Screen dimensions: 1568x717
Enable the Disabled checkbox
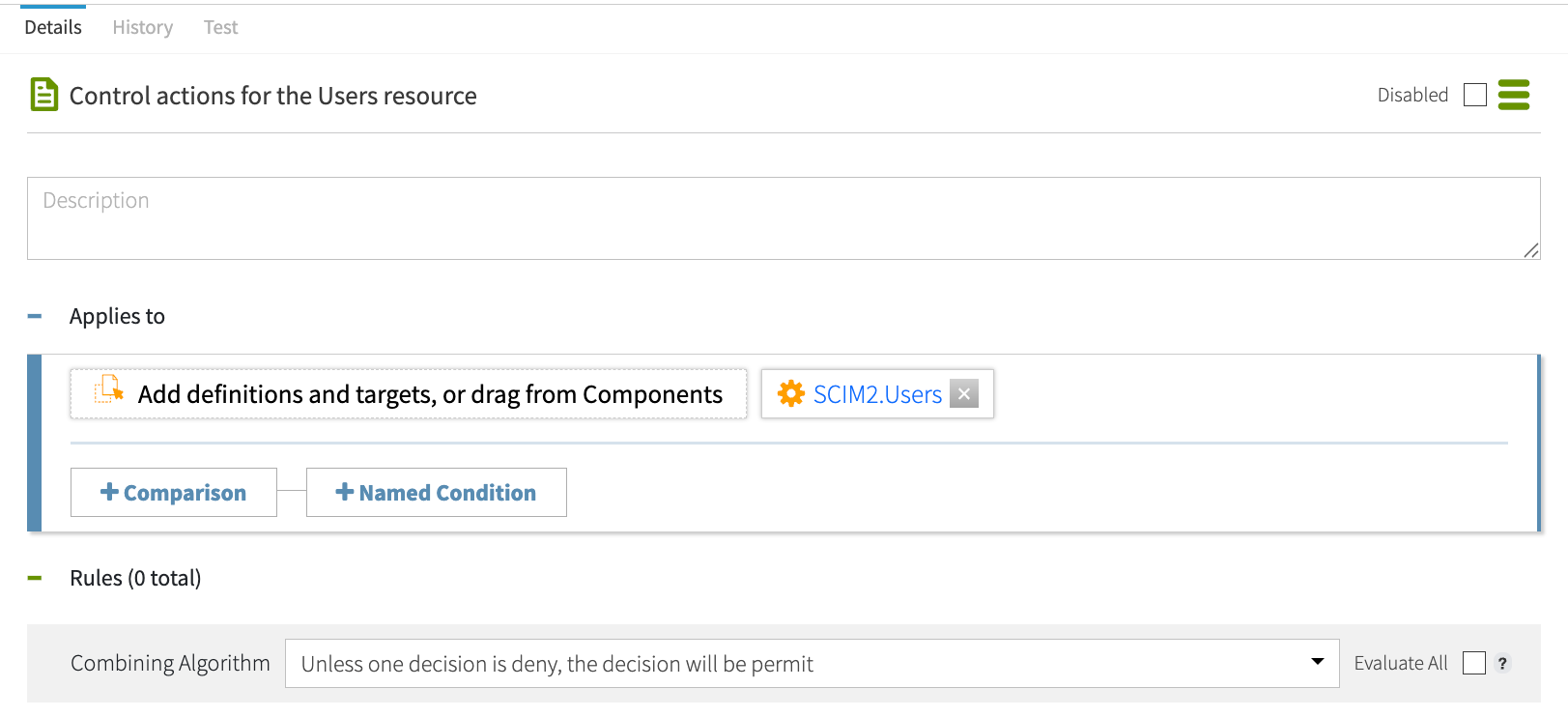(x=1474, y=95)
